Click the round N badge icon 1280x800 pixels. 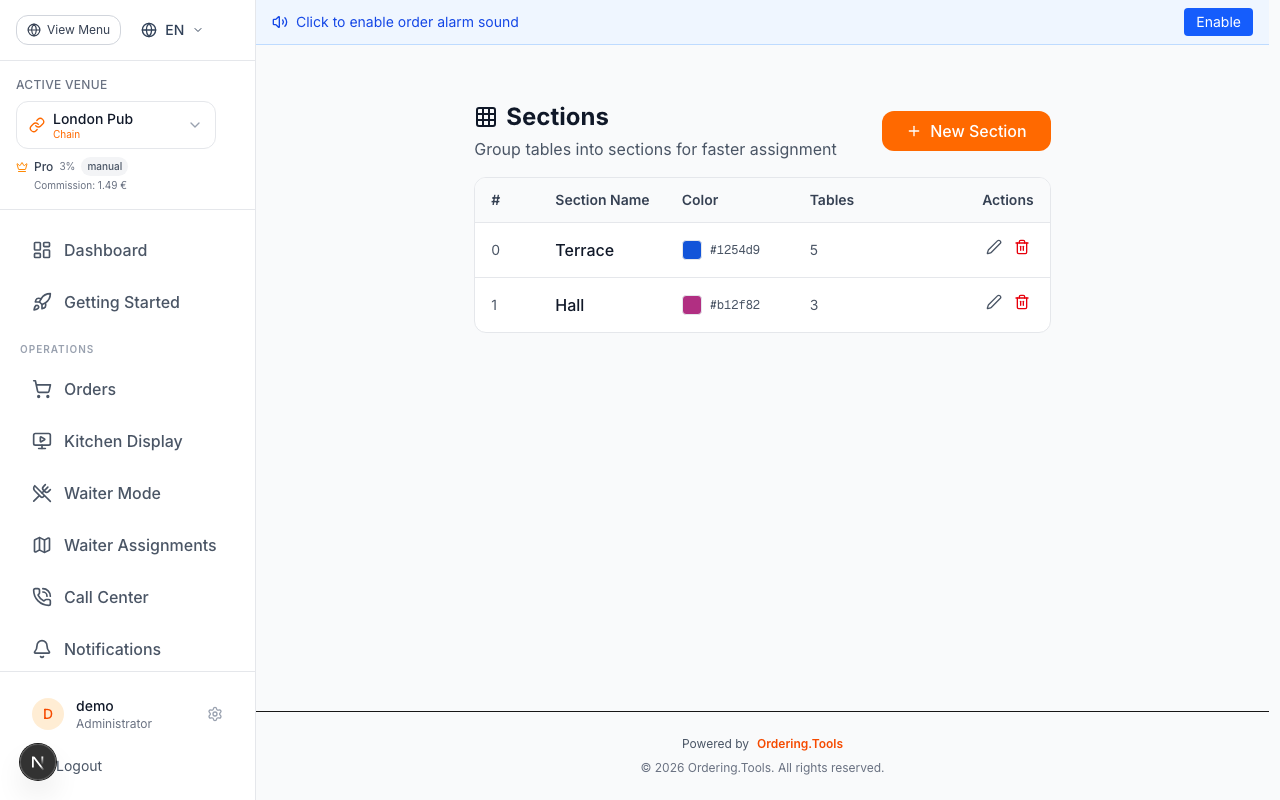coord(38,762)
